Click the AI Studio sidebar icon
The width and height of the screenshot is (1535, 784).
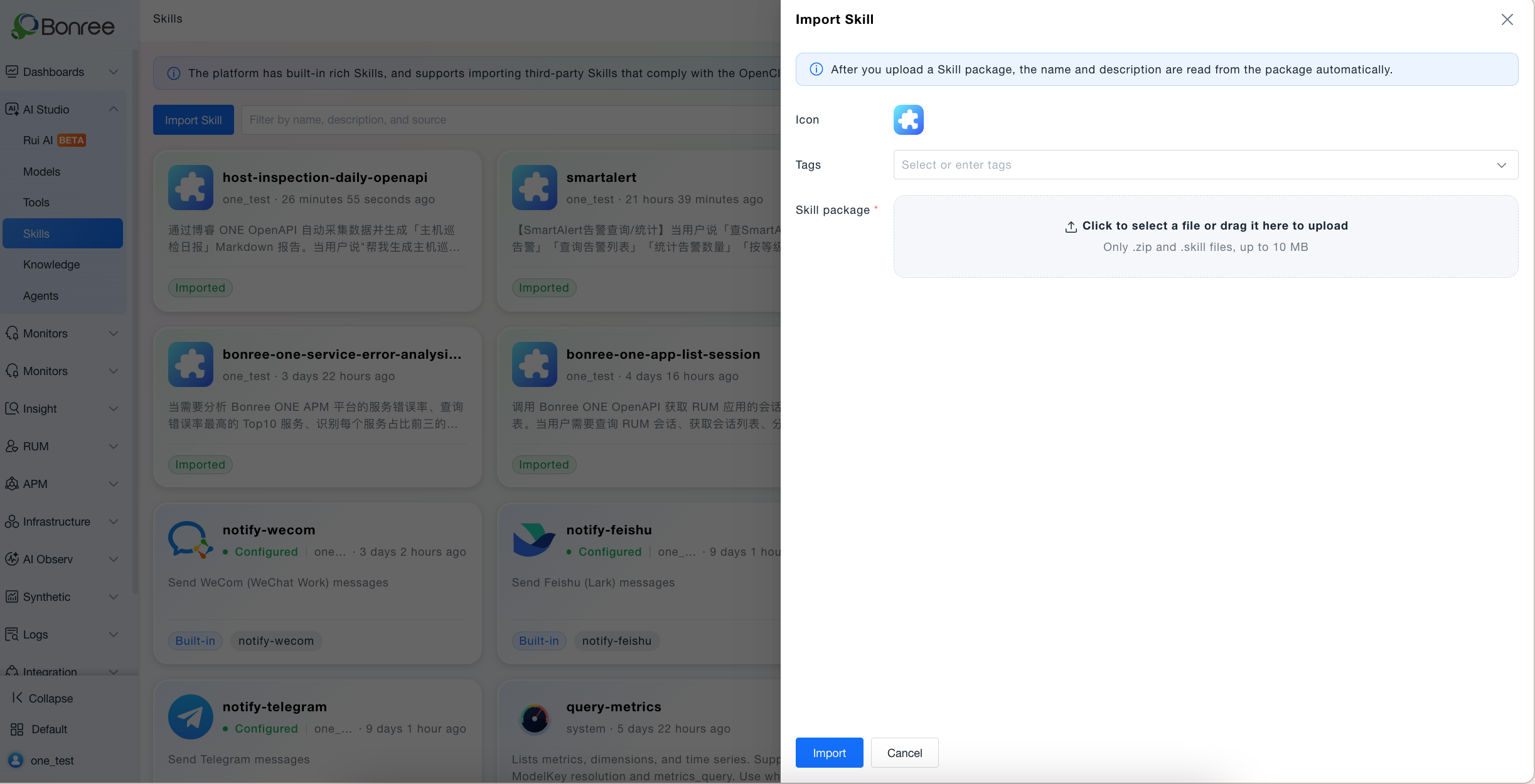click(11, 109)
